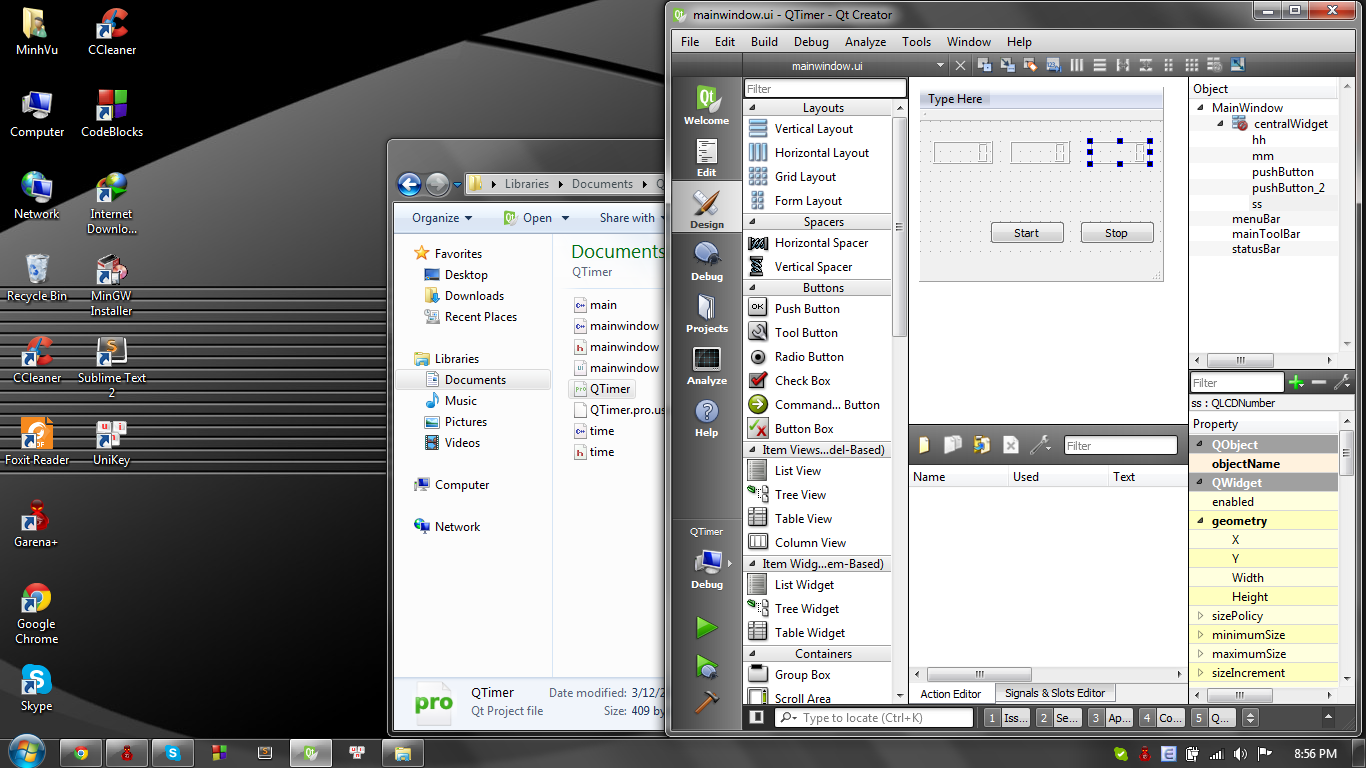Click the Build Project hammer icon
Screen dimensions: 1366x768
click(x=707, y=702)
